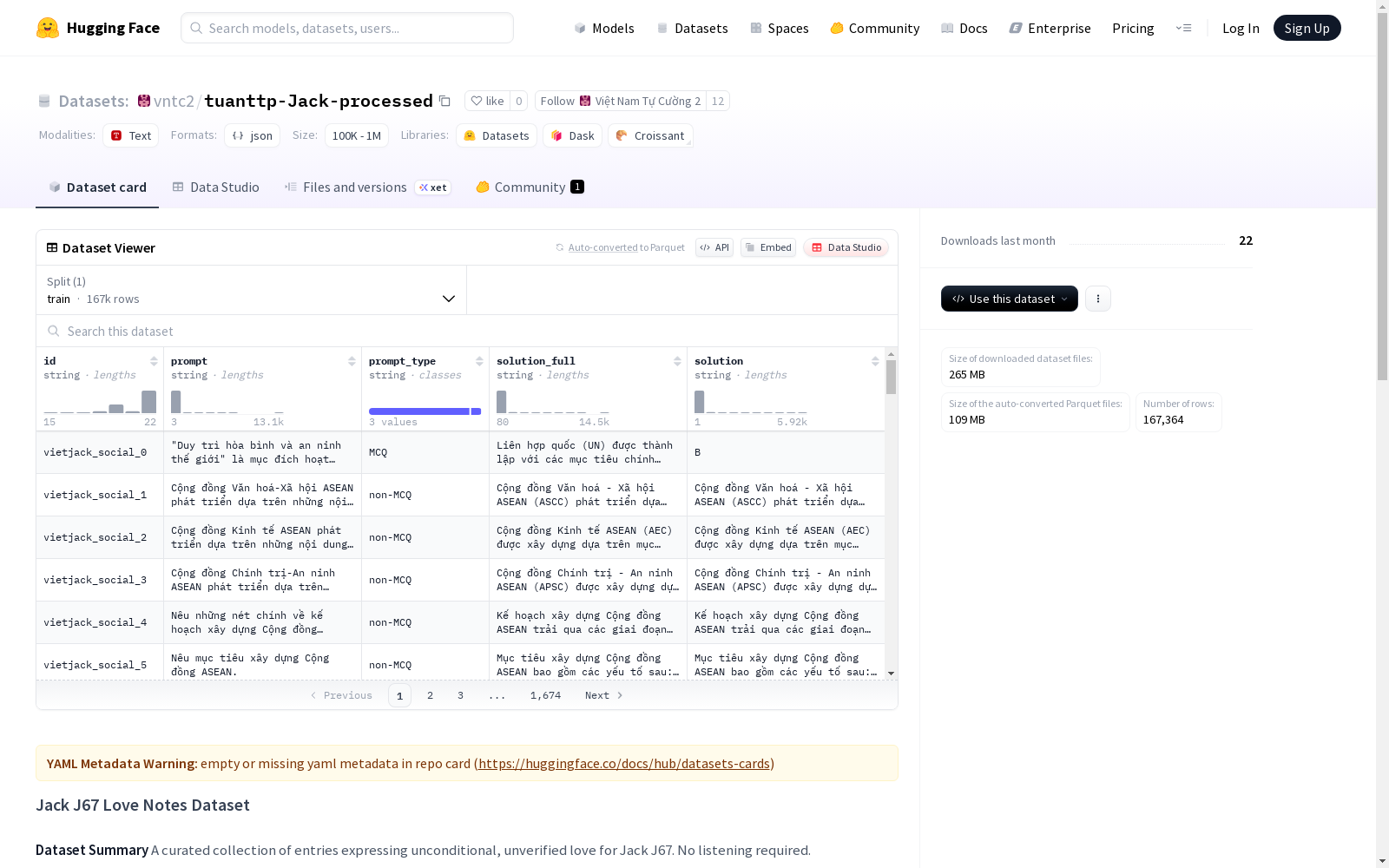Switch to the dataset Community tab
The width and height of the screenshot is (1389, 868).
530,187
